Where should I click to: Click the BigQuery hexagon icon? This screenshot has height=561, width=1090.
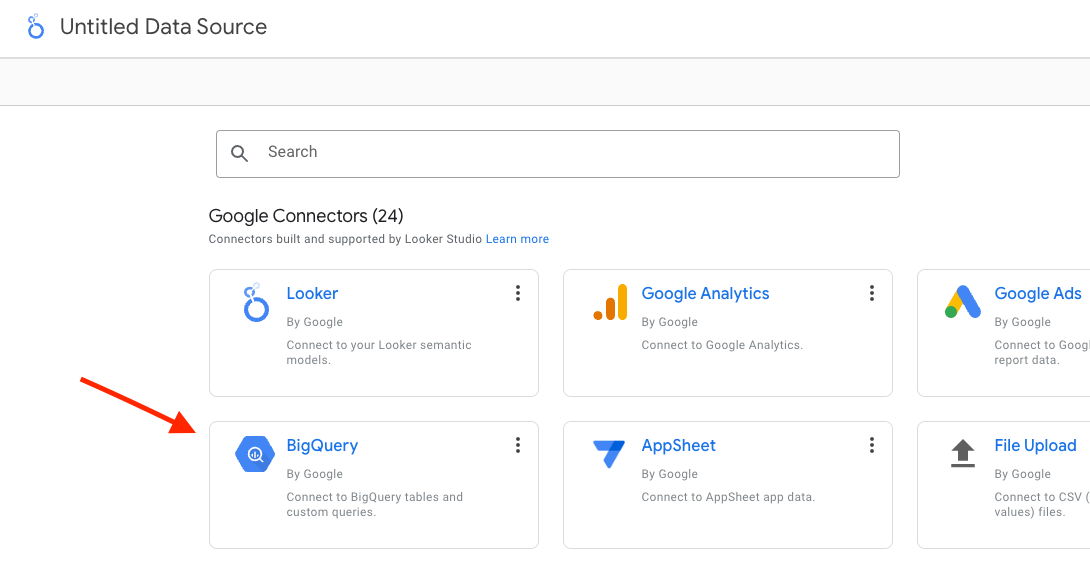255,455
